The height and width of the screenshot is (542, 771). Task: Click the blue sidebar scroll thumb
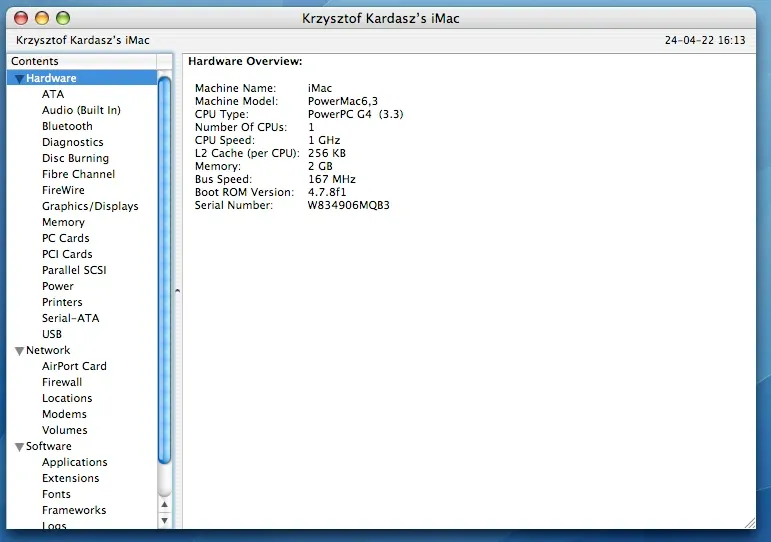coord(165,270)
